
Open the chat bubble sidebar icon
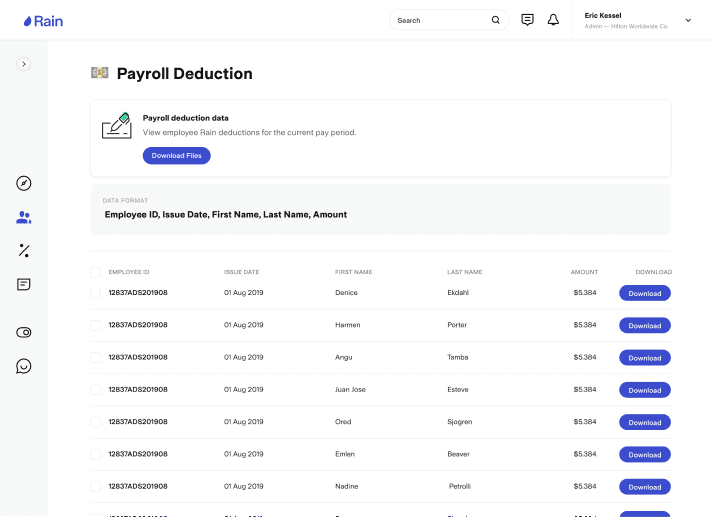pyautogui.click(x=24, y=366)
